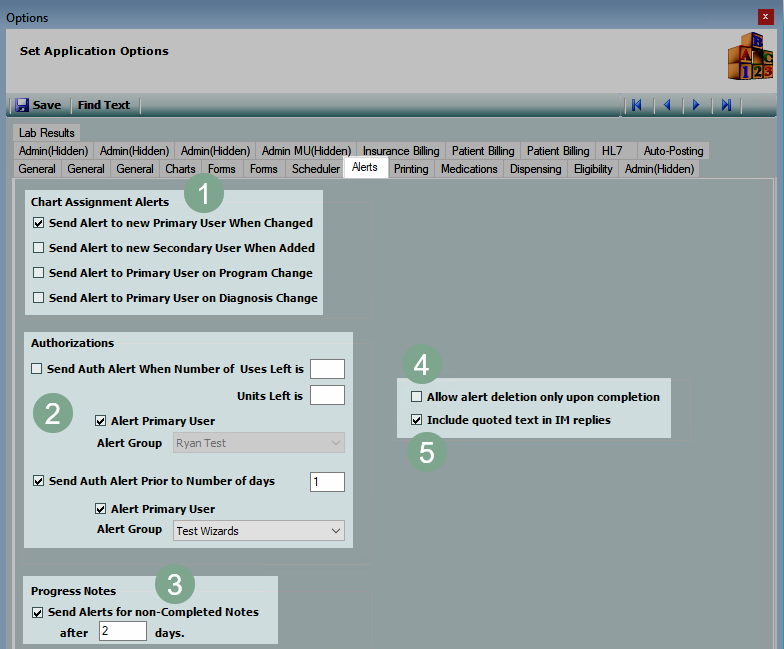This screenshot has height=649, width=784.
Task: Open the Scheduler tab
Action: [x=315, y=169]
